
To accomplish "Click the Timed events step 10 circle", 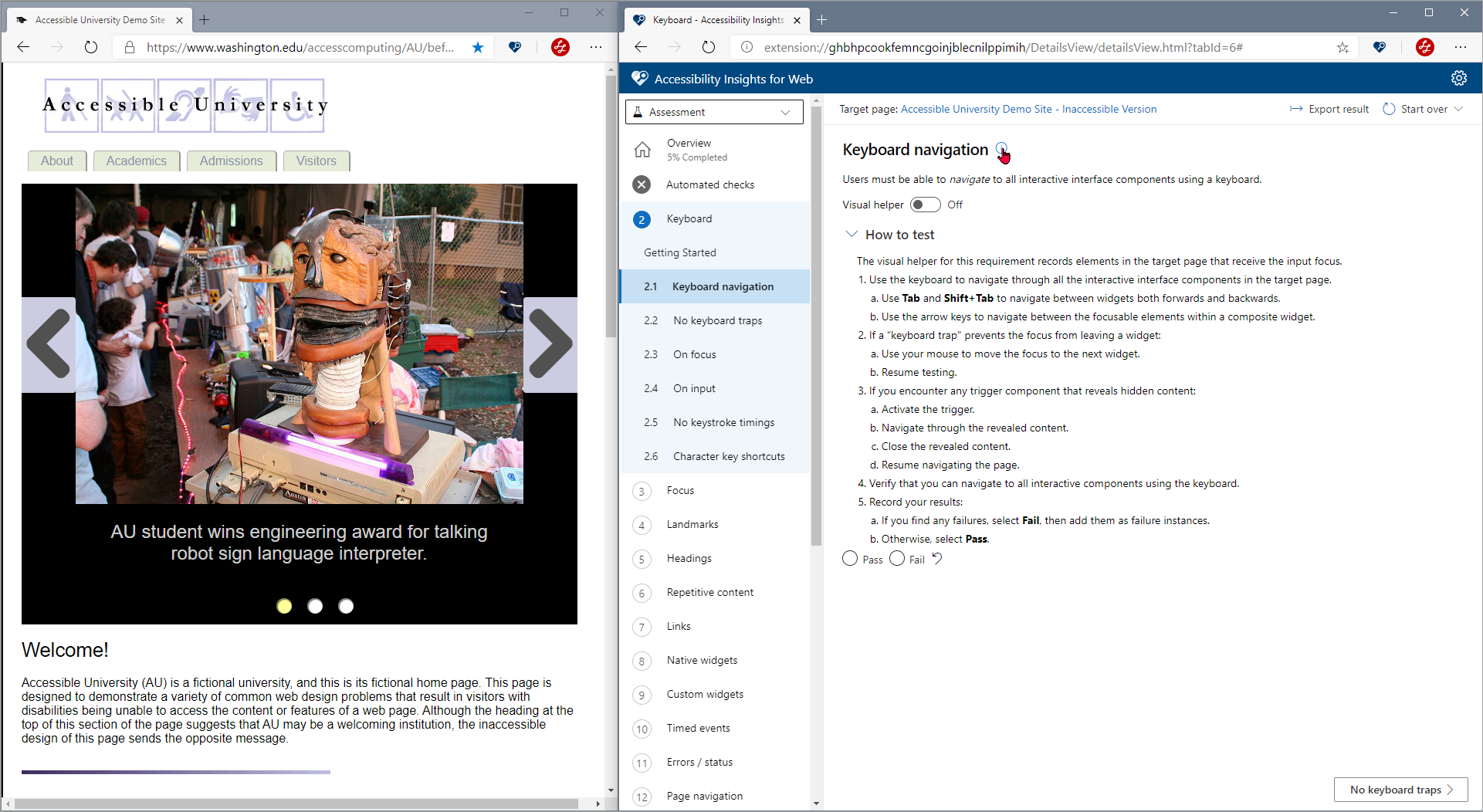I will point(642,729).
